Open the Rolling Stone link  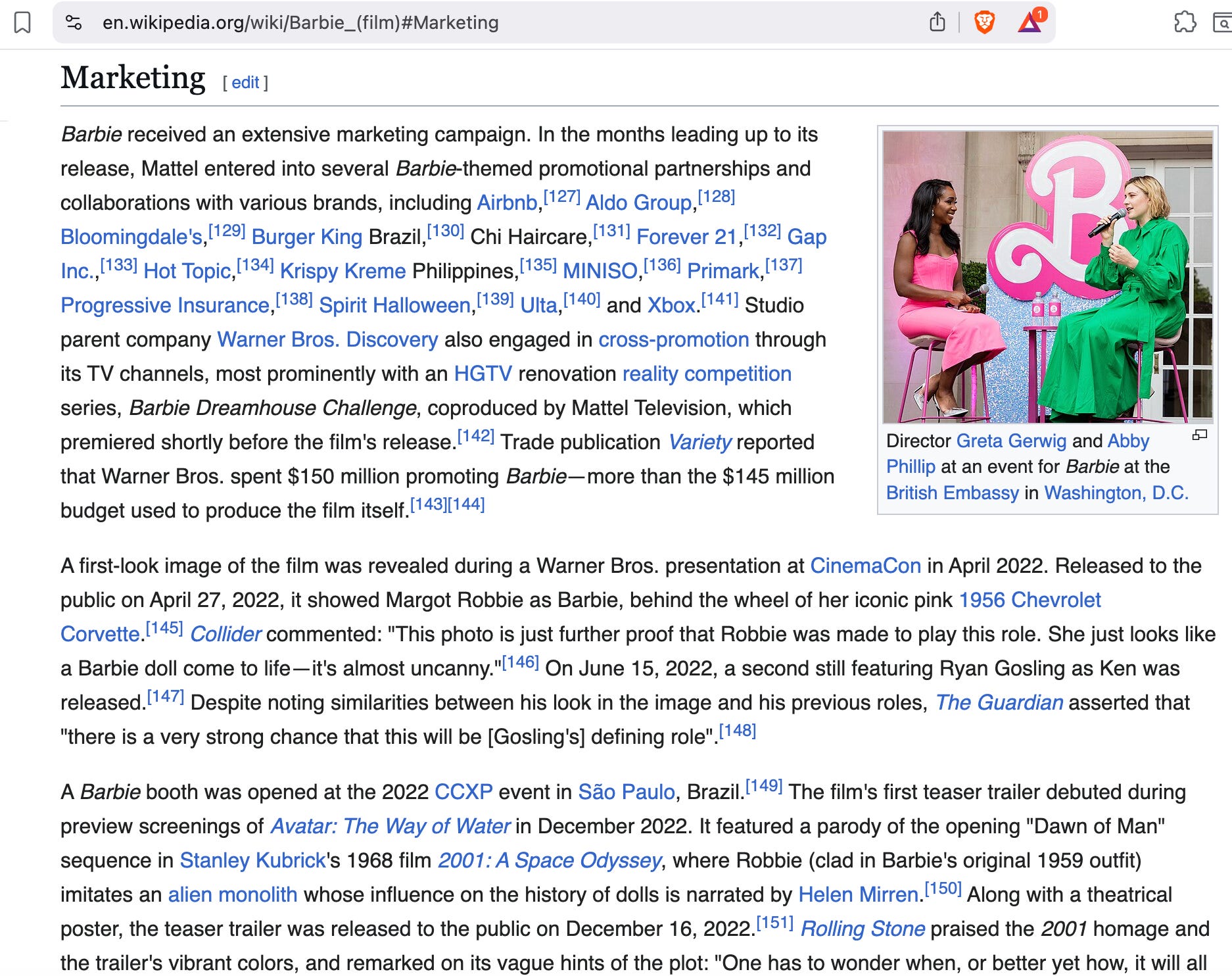(863, 929)
